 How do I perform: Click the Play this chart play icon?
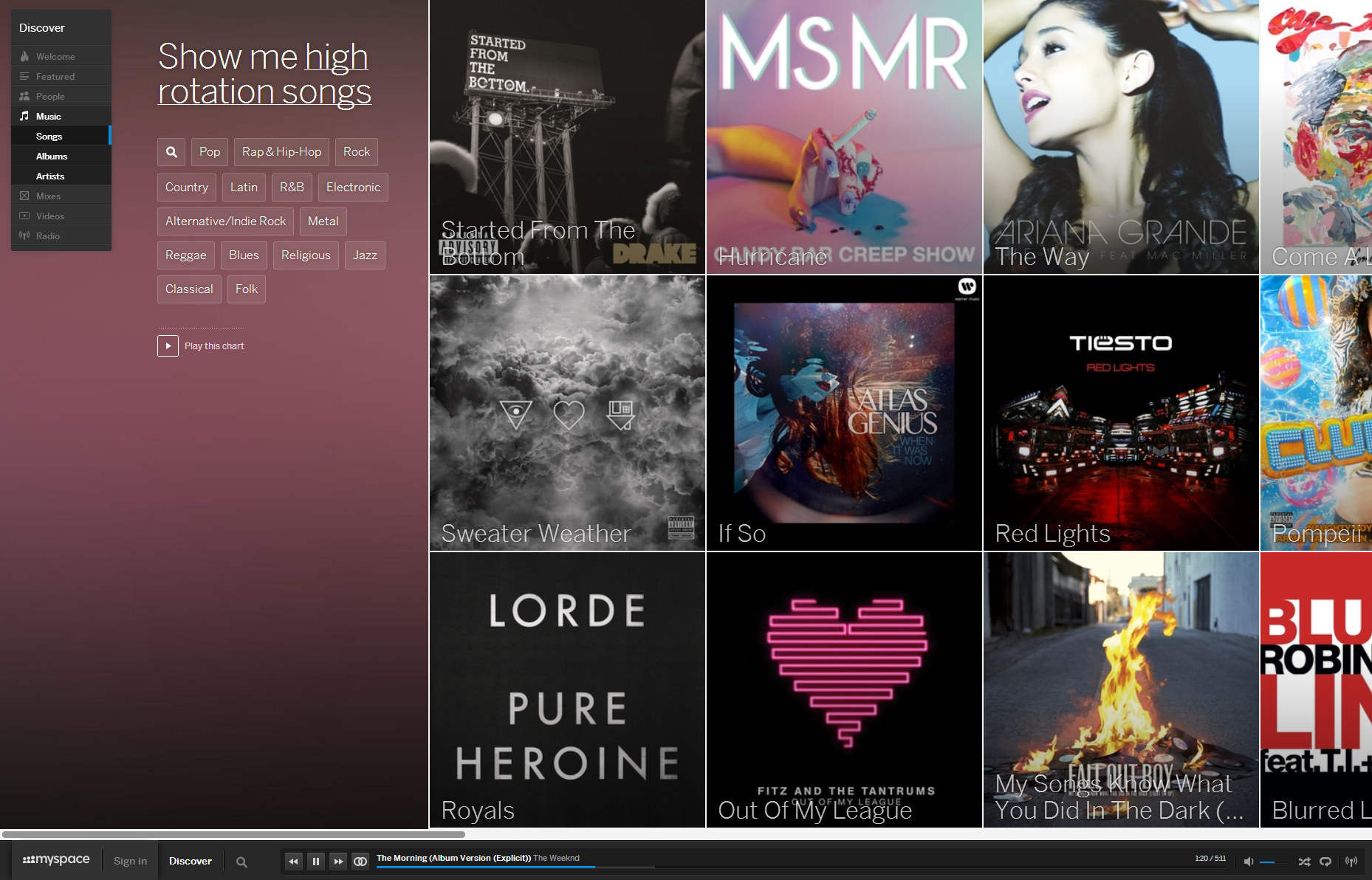(x=168, y=346)
